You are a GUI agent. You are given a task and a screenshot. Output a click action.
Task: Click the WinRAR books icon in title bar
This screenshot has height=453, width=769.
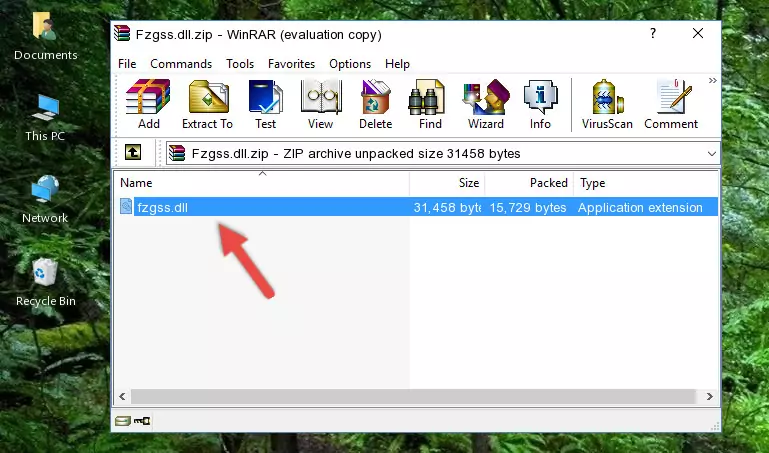(122, 33)
